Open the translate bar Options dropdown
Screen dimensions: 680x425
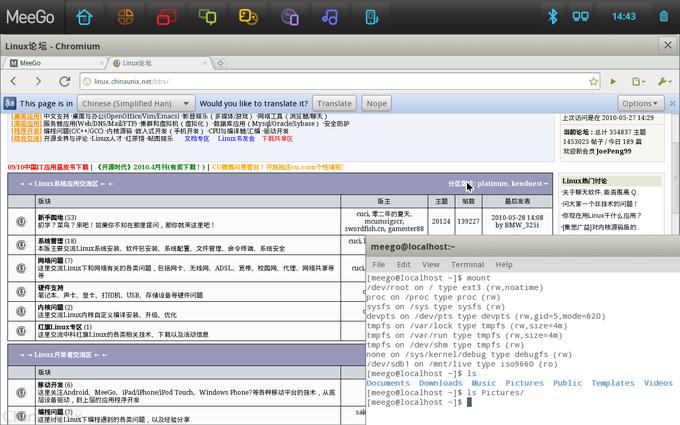coord(640,103)
